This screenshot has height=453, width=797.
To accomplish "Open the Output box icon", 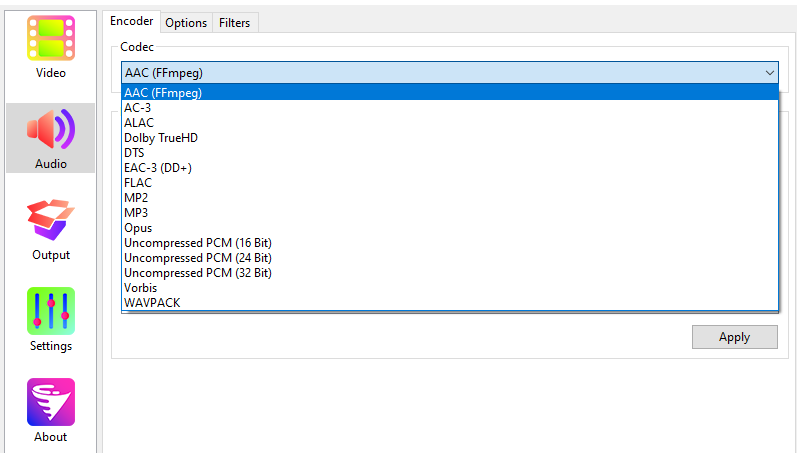I will point(51,220).
